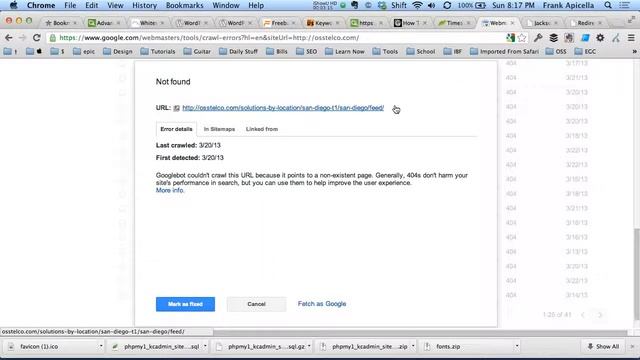640x360 pixels.
Task: Click the gear extension icon in toolbar
Action: (600, 38)
